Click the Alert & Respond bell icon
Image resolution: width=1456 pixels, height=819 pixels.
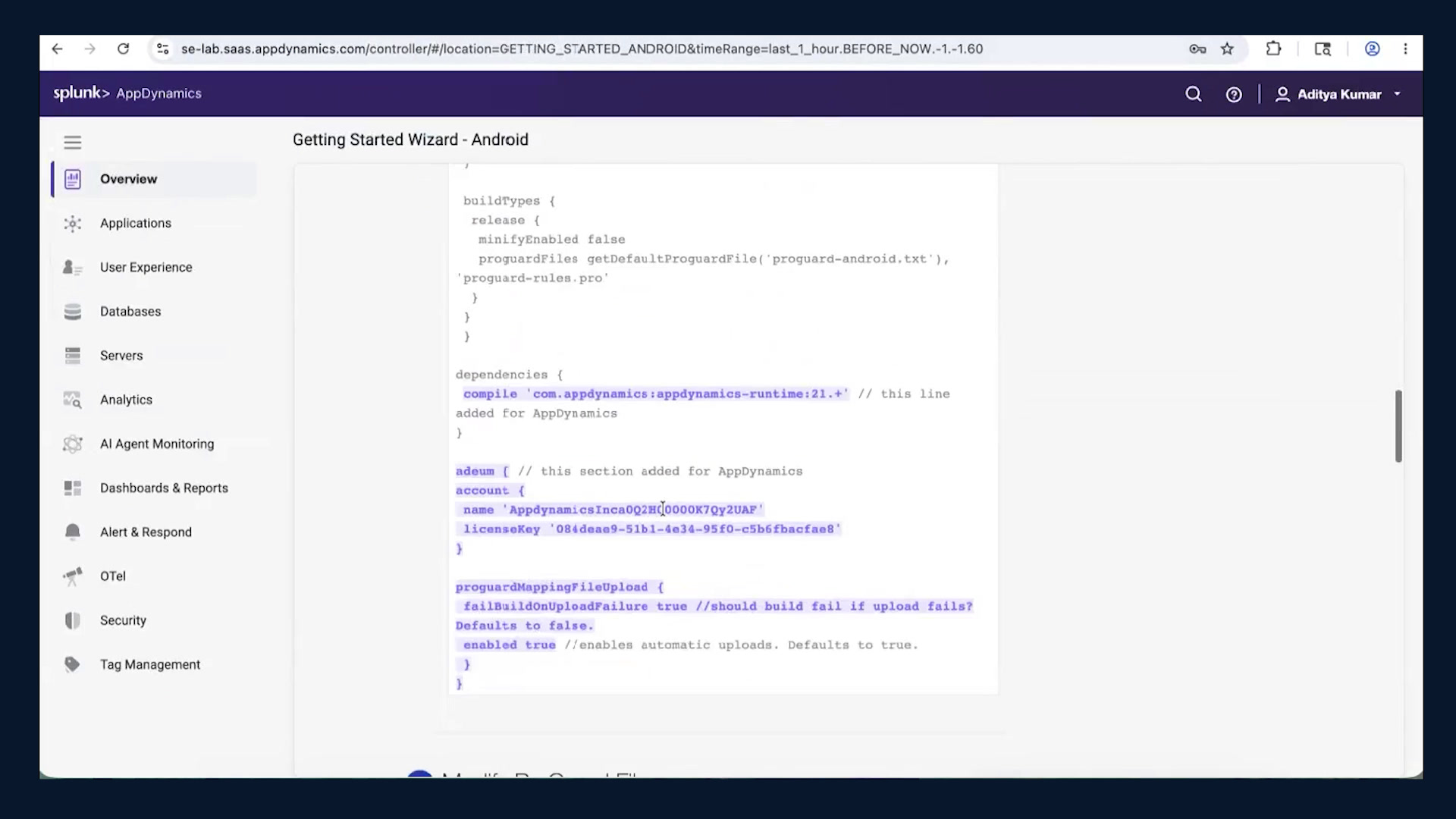73,532
